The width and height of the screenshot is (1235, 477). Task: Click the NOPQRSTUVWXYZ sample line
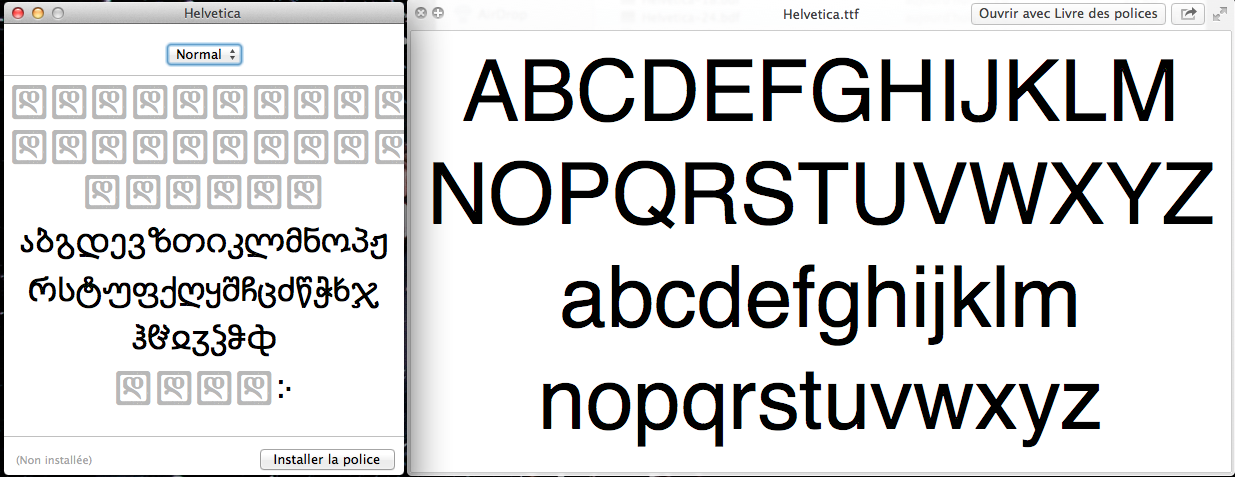pyautogui.click(x=822, y=194)
